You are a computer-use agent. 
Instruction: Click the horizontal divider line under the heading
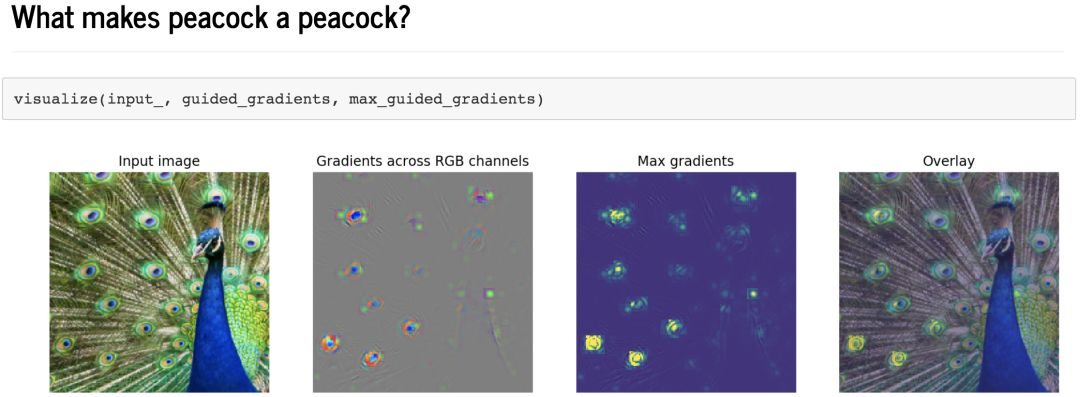pyautogui.click(x=539, y=51)
